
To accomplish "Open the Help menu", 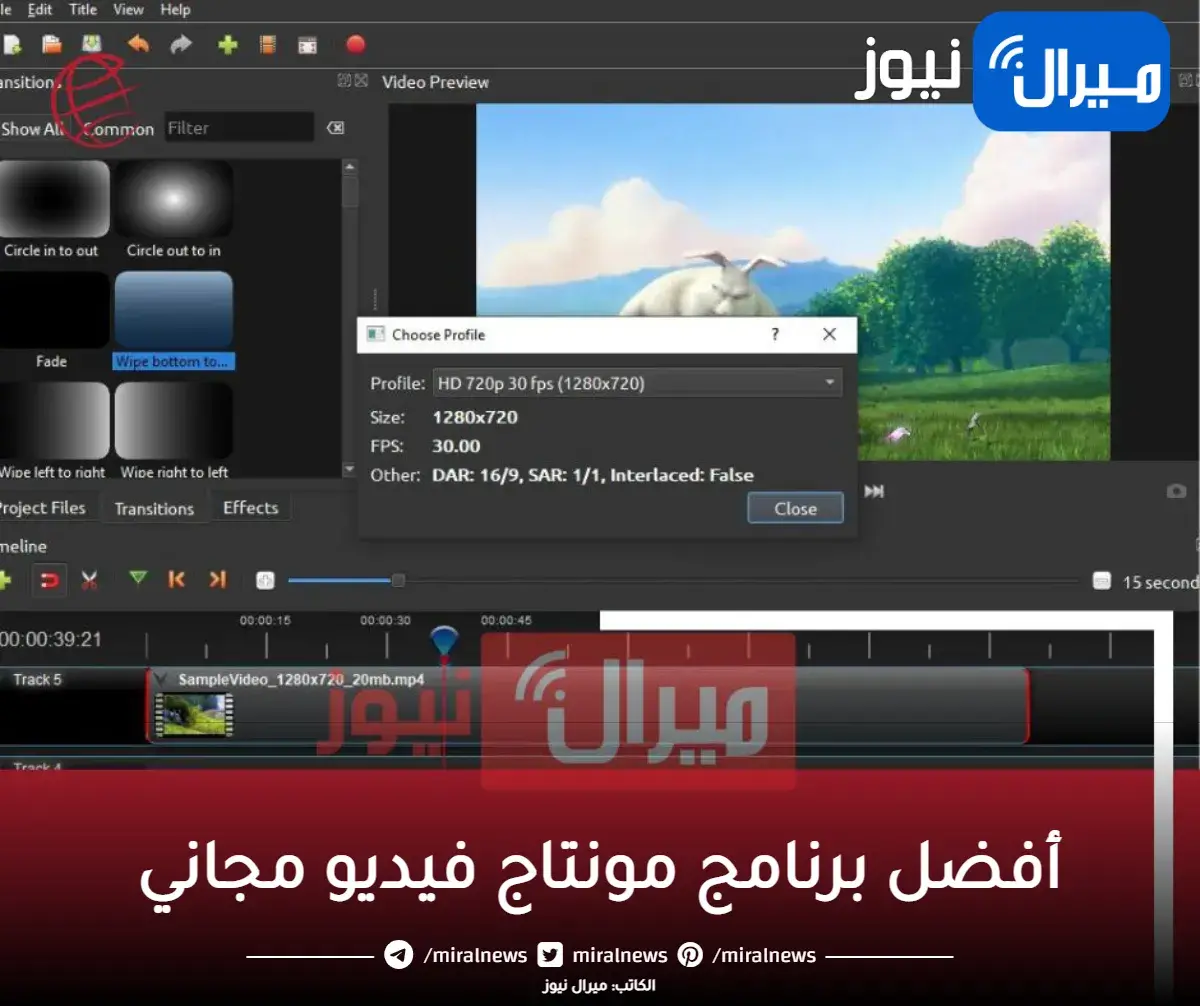I will 175,9.
